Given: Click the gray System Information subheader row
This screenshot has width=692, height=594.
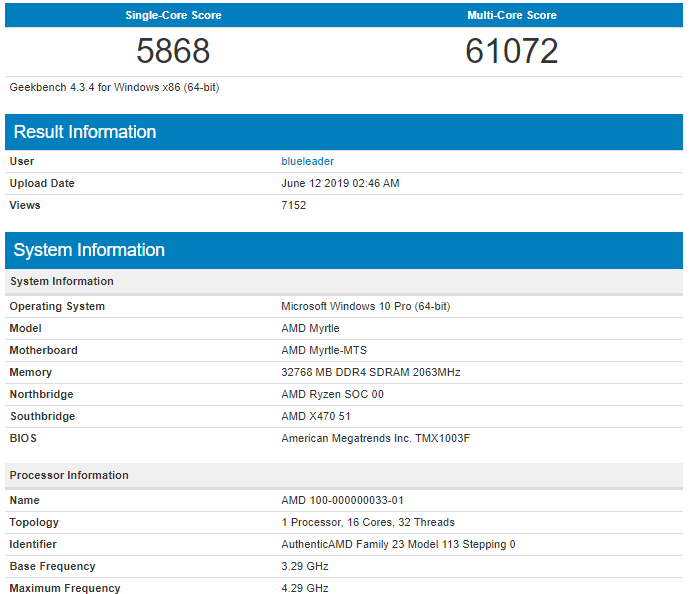Looking at the screenshot, I should (x=344, y=282).
